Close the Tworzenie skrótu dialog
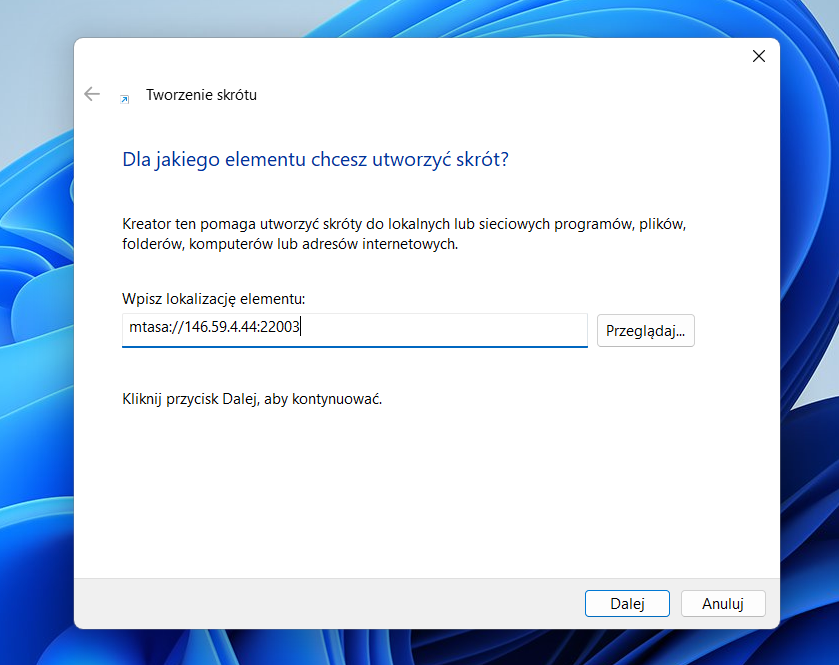The height and width of the screenshot is (665, 839). click(758, 56)
